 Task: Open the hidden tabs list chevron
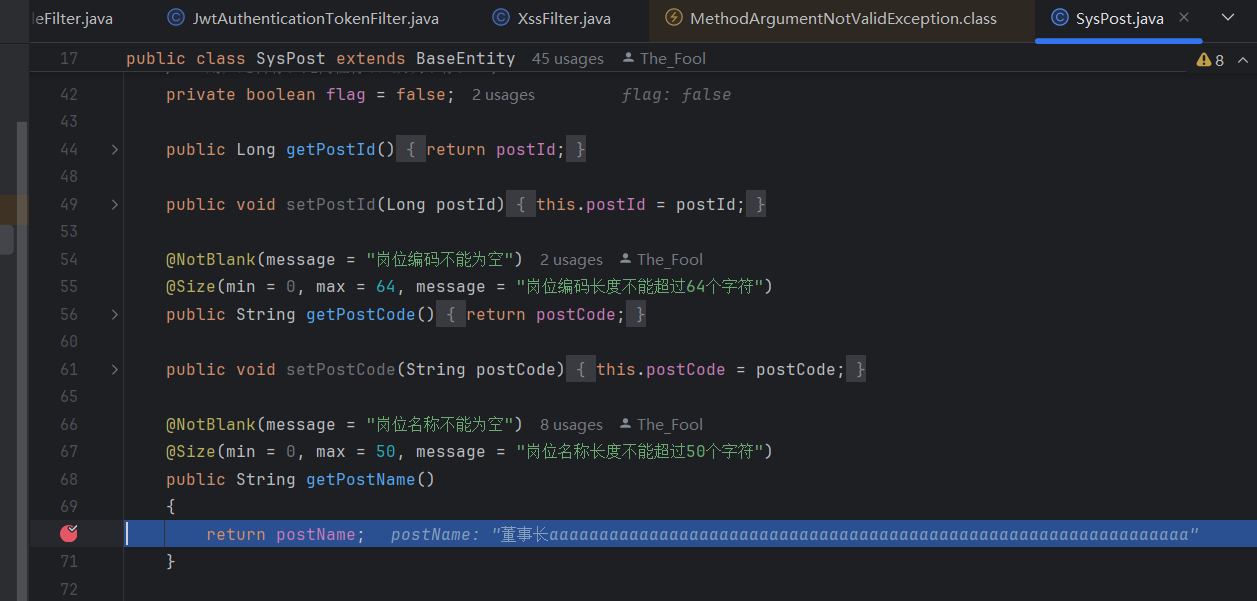[x=1228, y=18]
